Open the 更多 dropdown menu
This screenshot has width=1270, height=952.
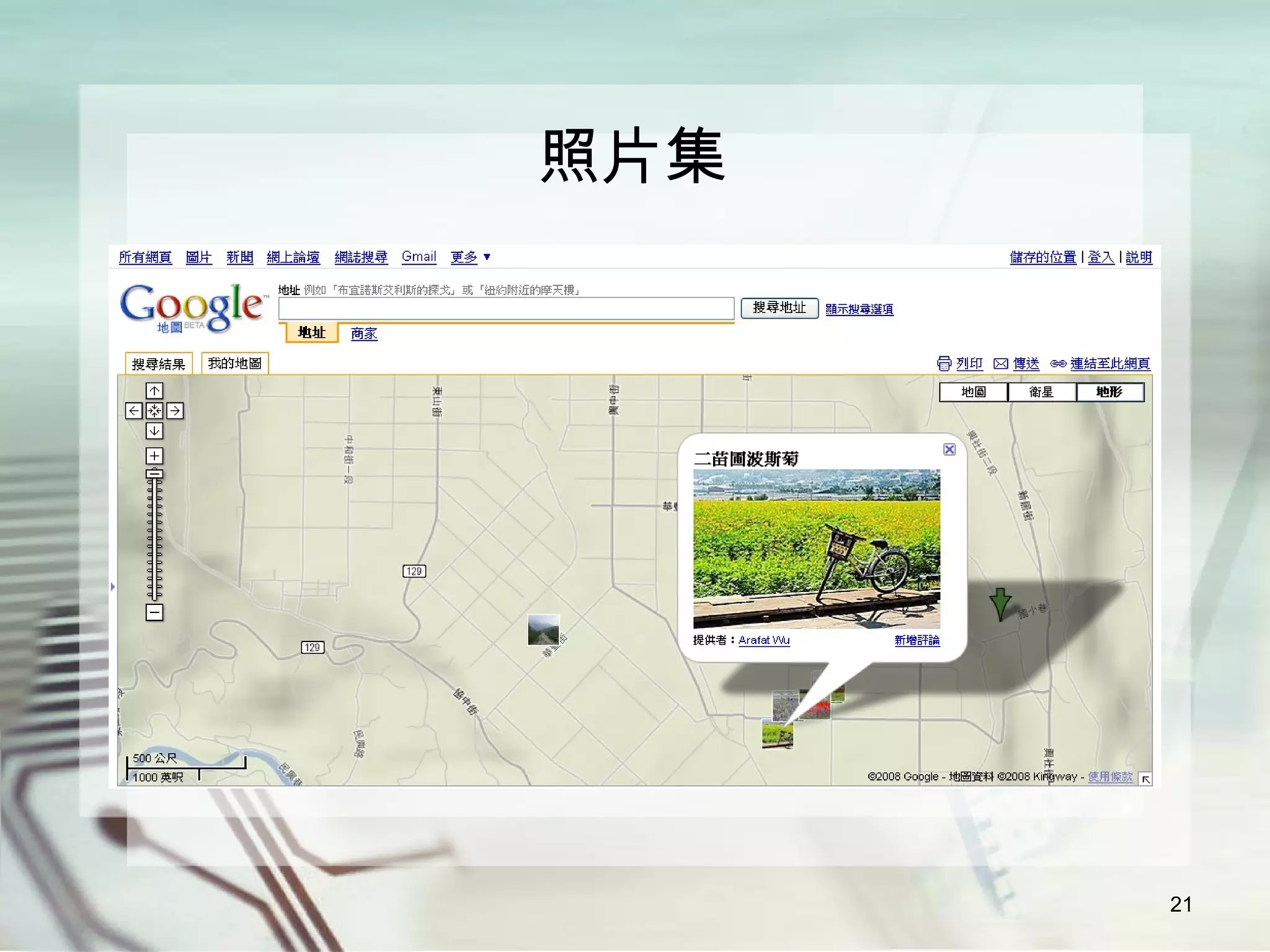click(x=470, y=257)
